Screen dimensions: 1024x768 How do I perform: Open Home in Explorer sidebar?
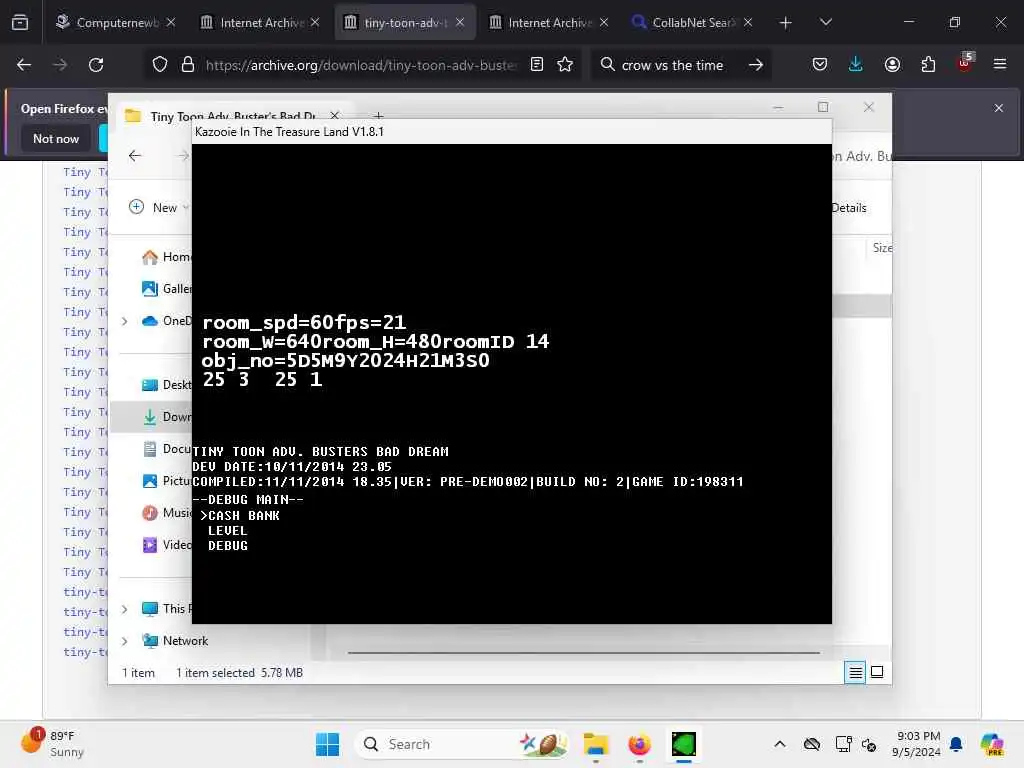coord(167,257)
